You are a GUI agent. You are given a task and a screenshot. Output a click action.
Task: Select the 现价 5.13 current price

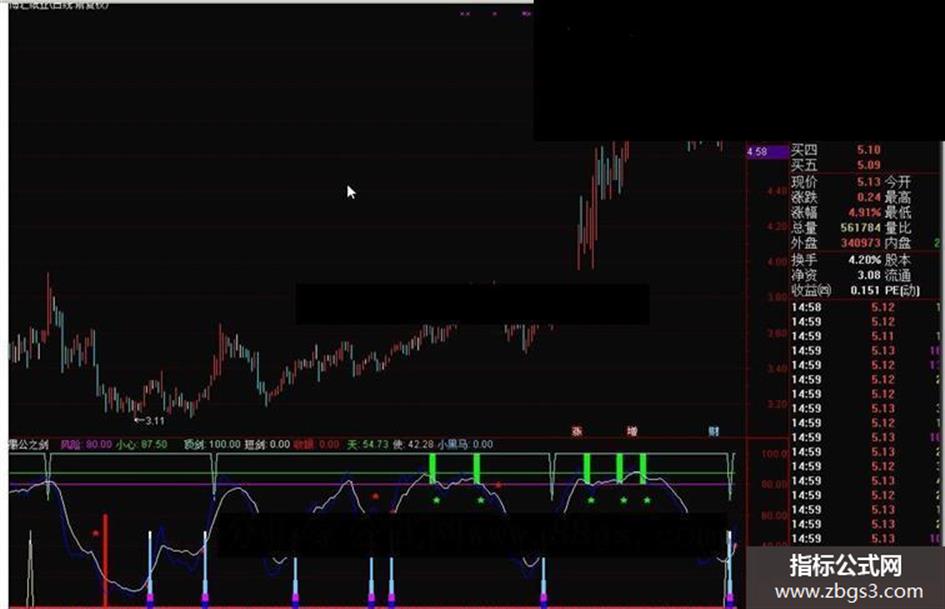coord(836,181)
